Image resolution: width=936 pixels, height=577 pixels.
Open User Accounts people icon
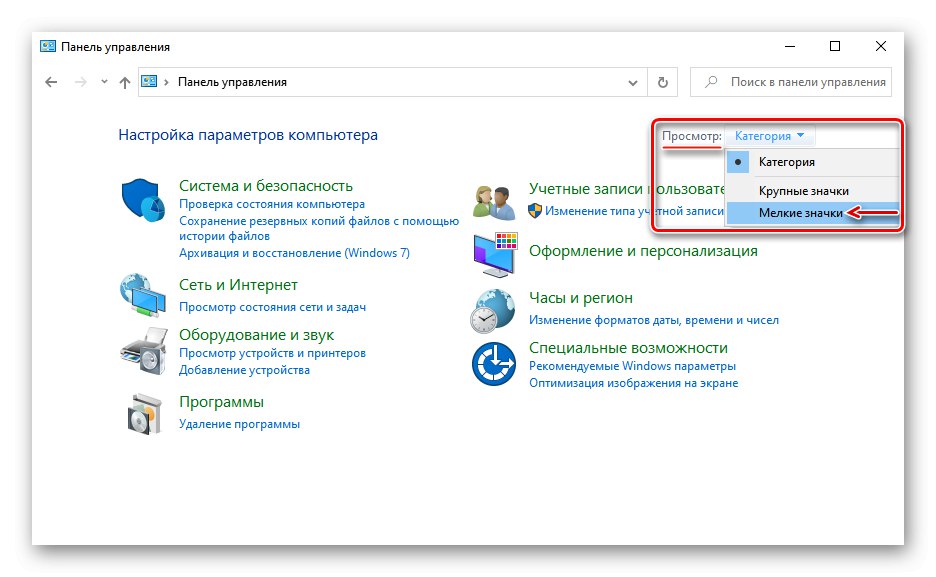(x=494, y=202)
